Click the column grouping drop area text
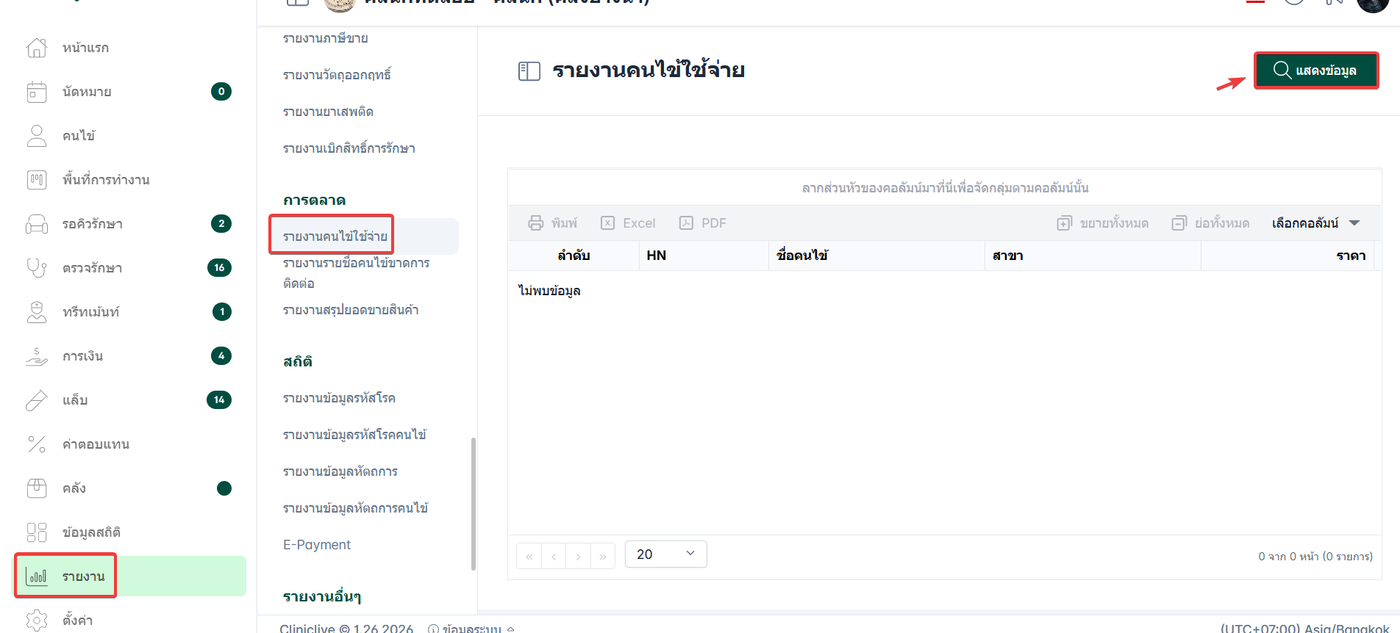Screen dimensions: 1400x633 [x=945, y=188]
